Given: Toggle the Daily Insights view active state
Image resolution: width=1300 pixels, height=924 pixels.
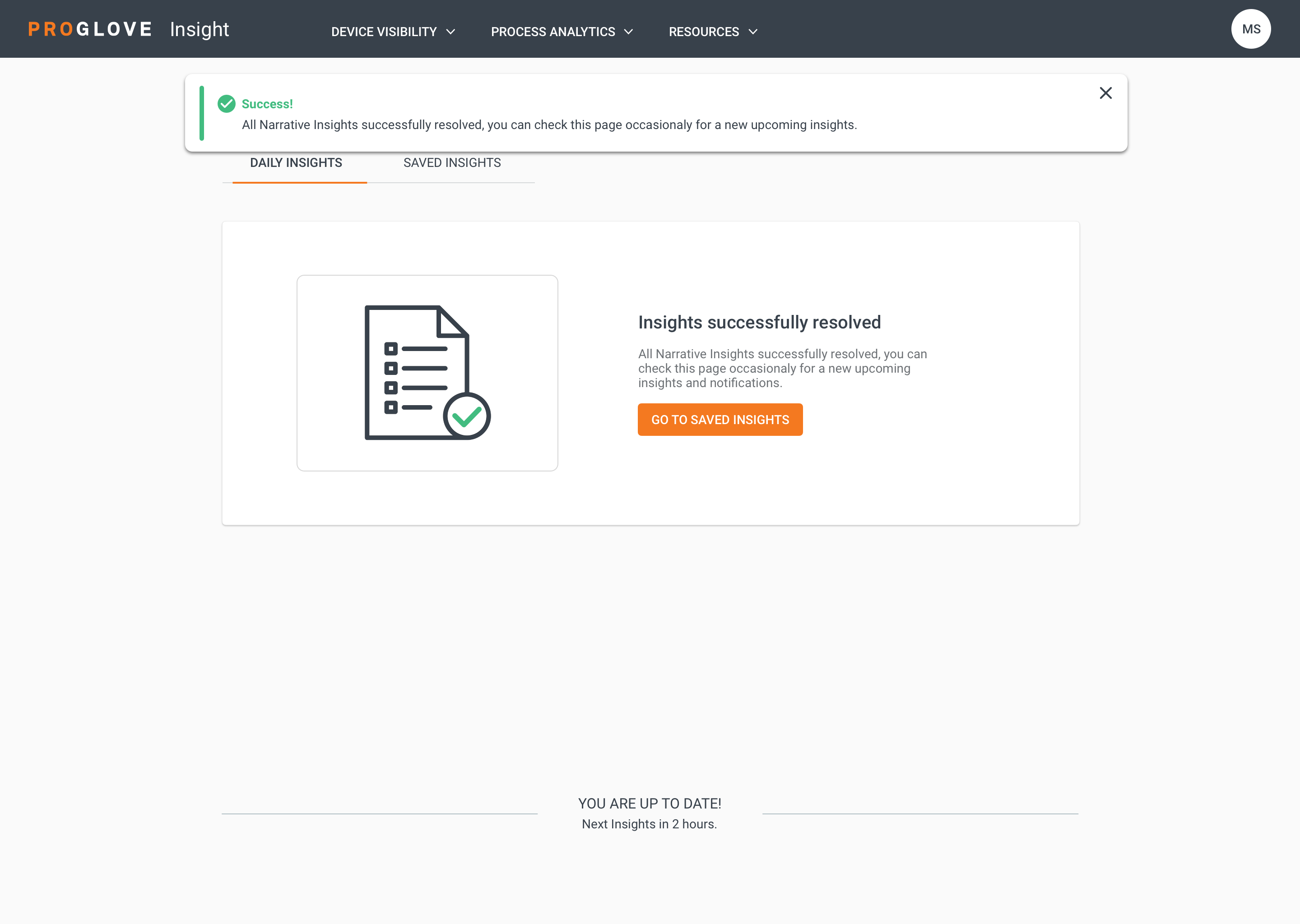Looking at the screenshot, I should (x=297, y=163).
